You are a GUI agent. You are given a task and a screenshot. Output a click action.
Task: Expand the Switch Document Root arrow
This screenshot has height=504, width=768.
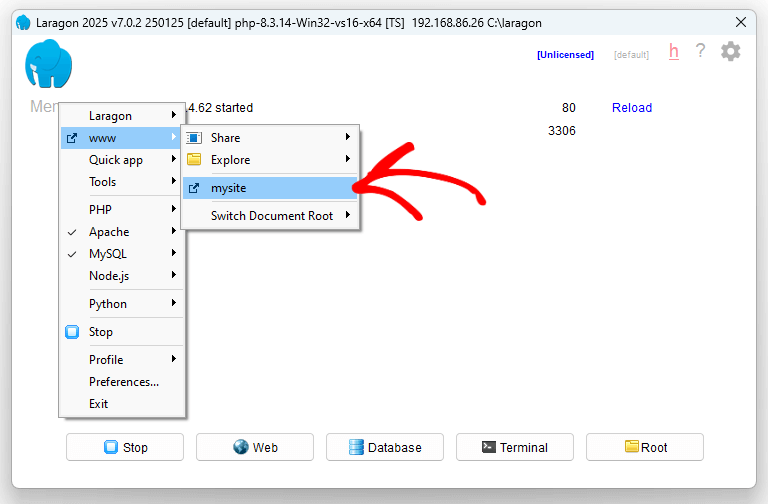click(x=348, y=215)
